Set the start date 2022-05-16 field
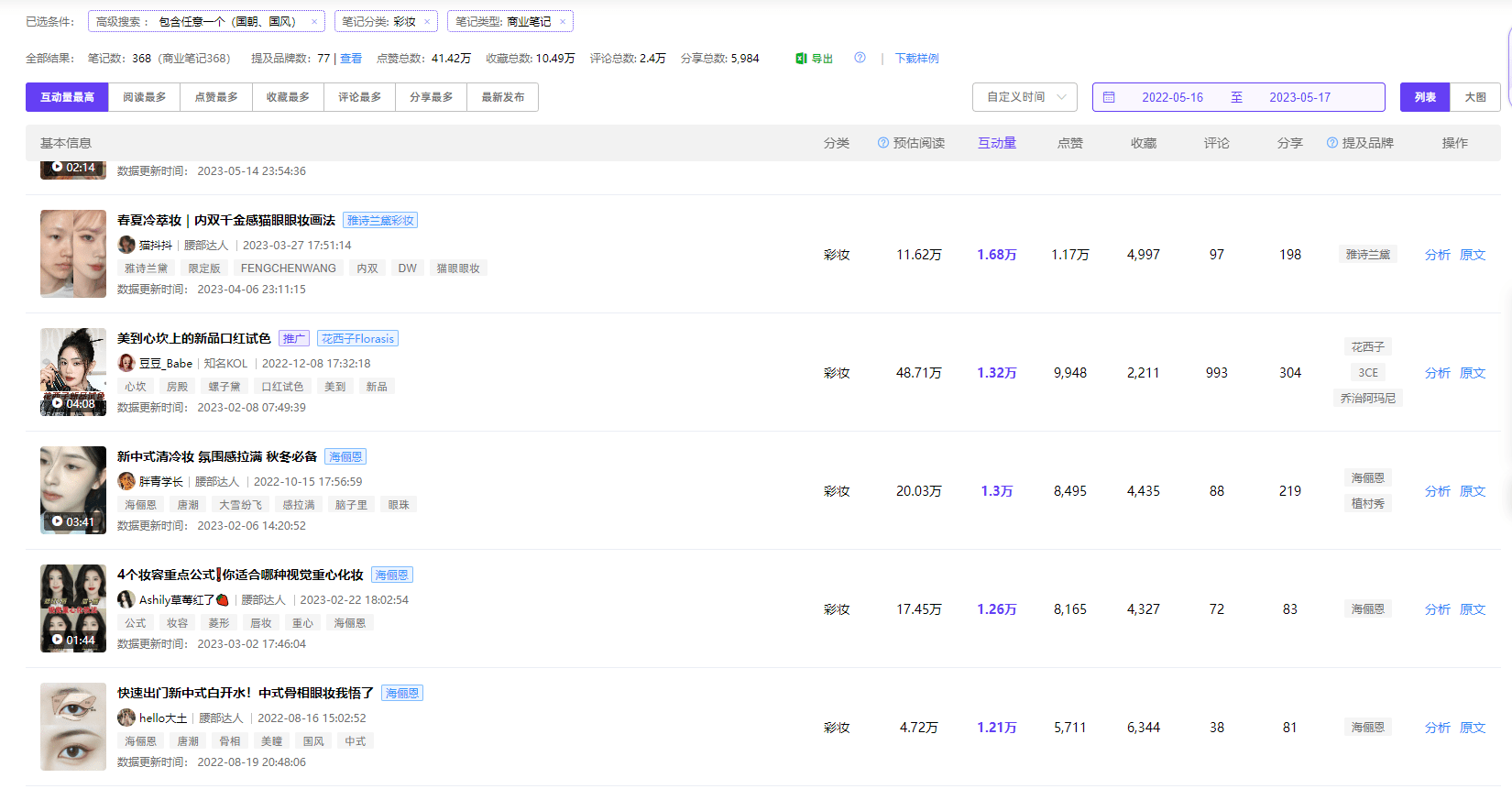This screenshot has height=789, width=1512. point(1172,97)
